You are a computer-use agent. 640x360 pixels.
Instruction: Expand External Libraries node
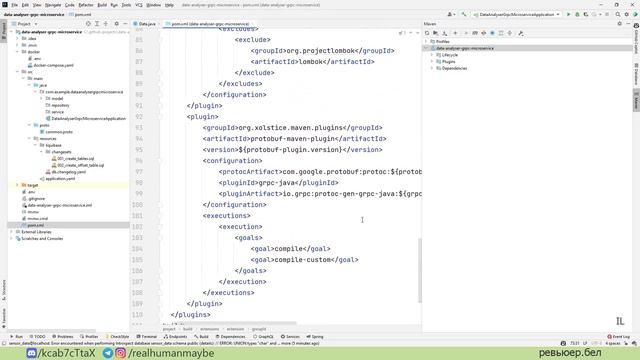(12, 232)
